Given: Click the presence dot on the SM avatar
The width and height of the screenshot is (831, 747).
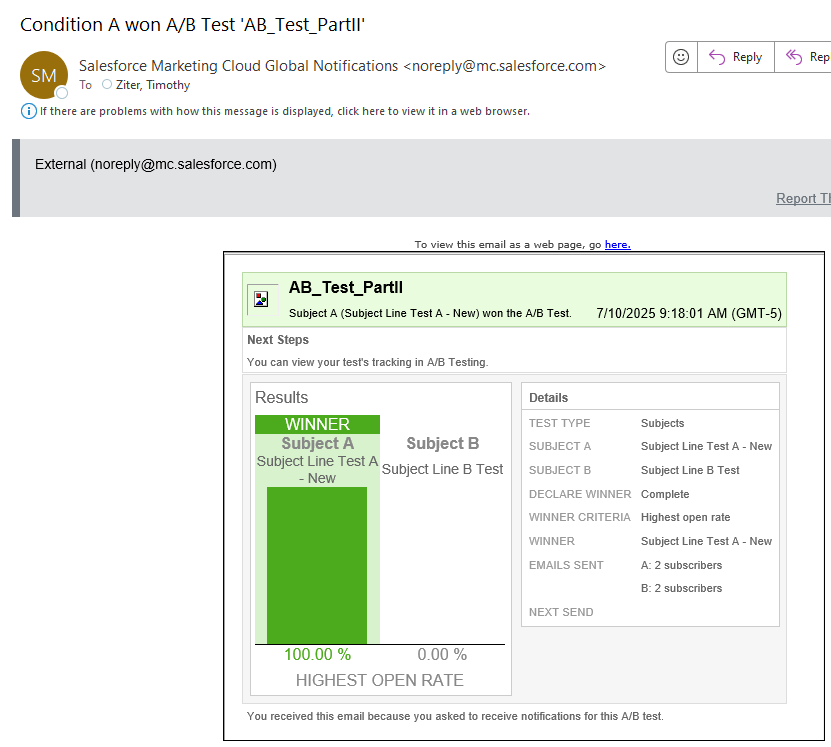Looking at the screenshot, I should point(62,93).
